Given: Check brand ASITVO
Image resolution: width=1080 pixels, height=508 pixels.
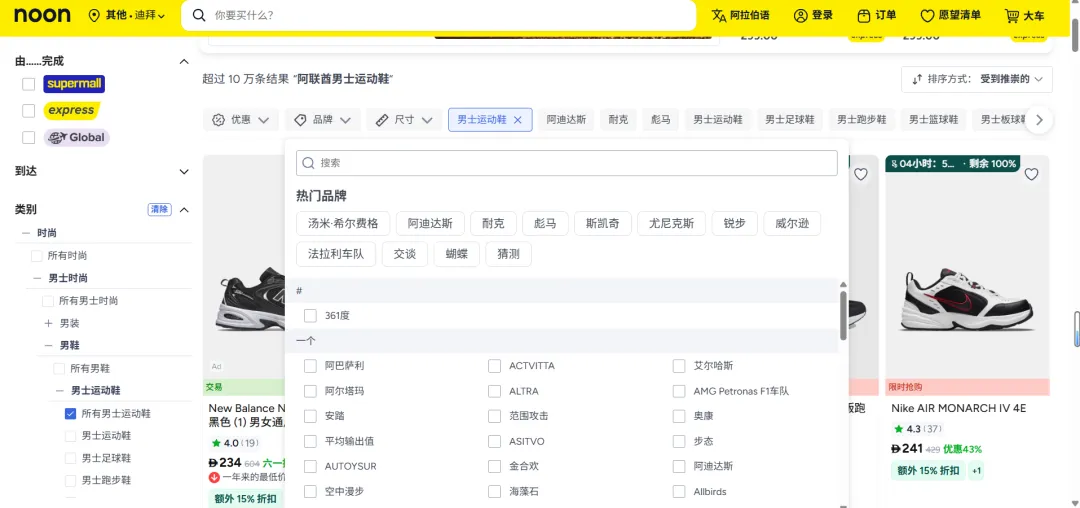Looking at the screenshot, I should [x=495, y=441].
